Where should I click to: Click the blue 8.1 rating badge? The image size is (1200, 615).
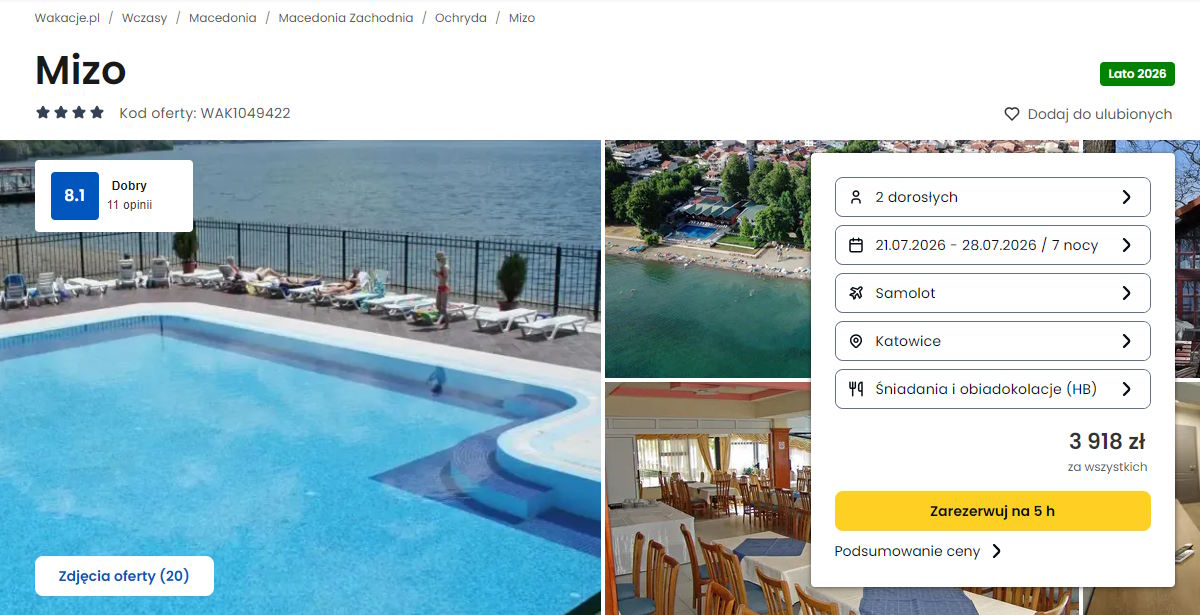[x=75, y=196]
